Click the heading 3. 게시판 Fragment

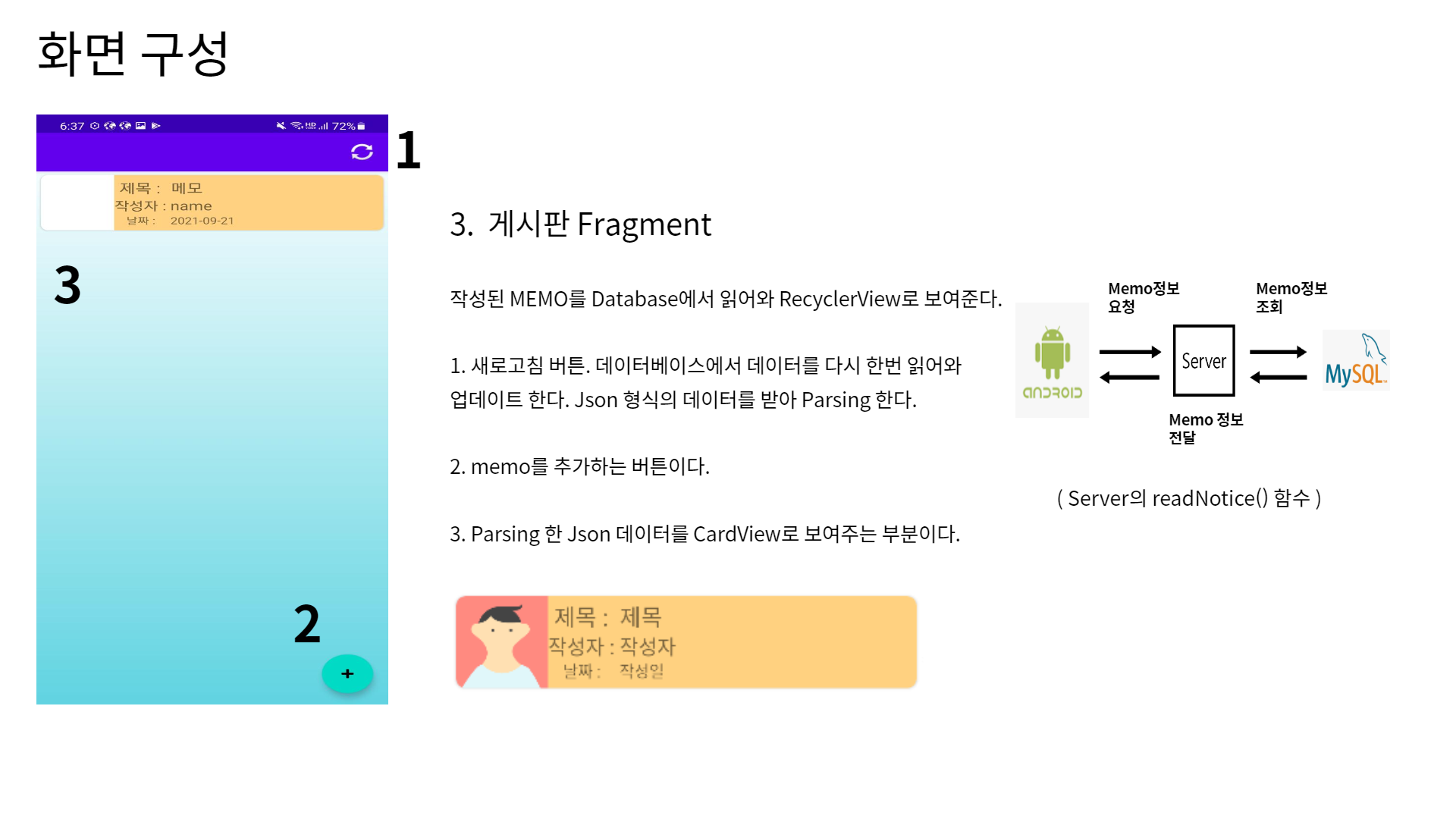click(x=580, y=224)
